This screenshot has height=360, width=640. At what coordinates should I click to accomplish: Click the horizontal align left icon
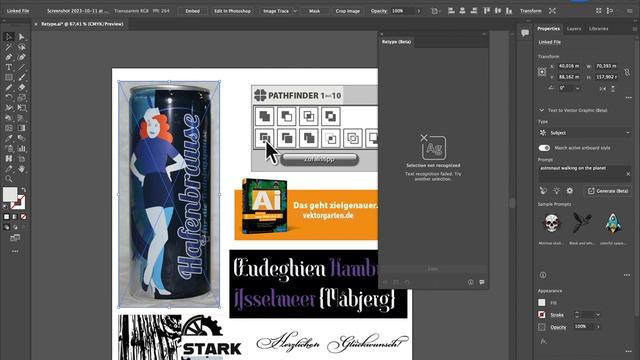coord(451,11)
